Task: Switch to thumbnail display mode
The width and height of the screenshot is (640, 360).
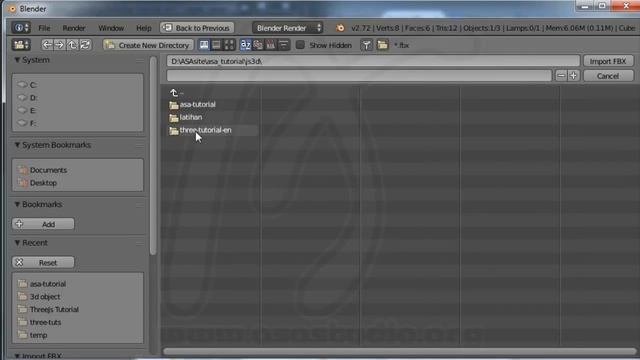Action: click(229, 45)
